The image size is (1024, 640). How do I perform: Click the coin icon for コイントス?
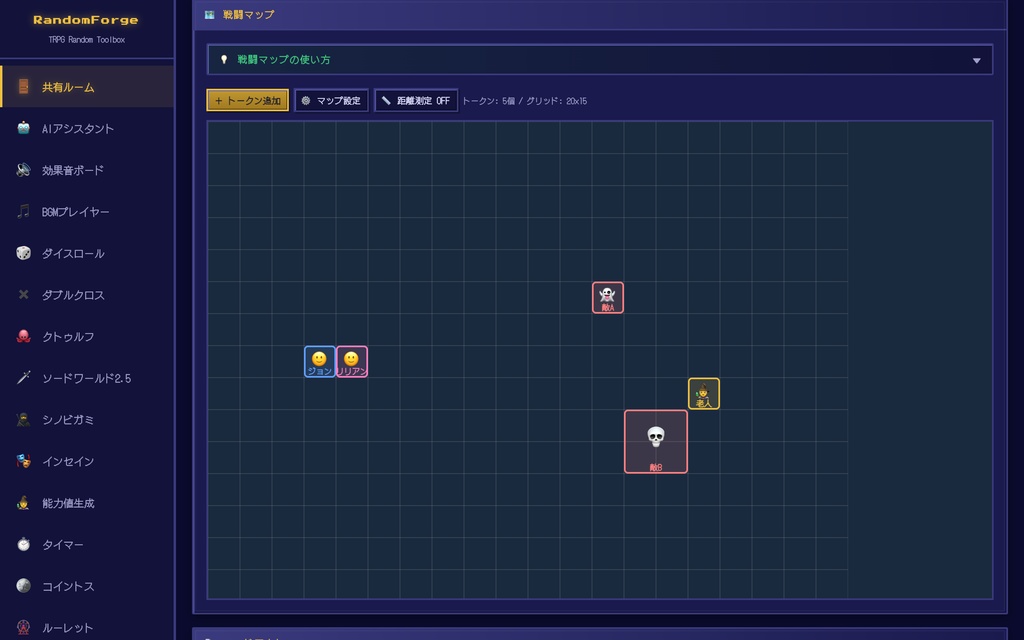pyautogui.click(x=24, y=586)
